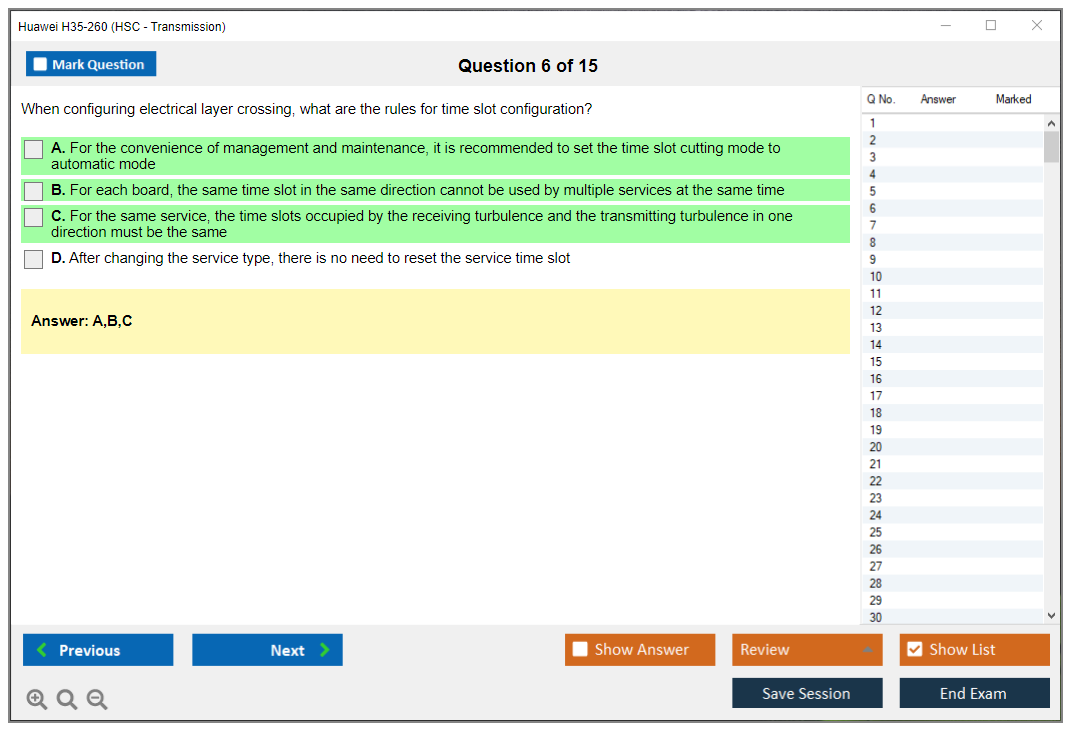Advance to the next question
This screenshot has width=1075, height=735.
pyautogui.click(x=267, y=650)
